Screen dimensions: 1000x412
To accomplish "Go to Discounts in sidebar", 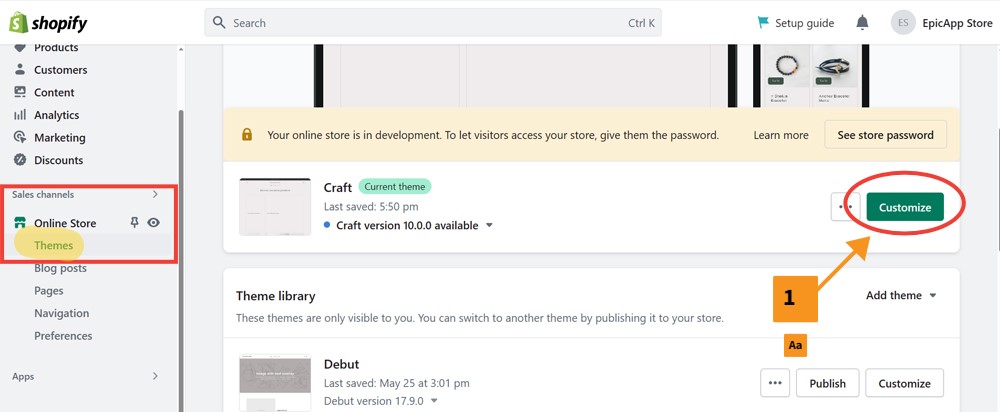I will point(59,160).
